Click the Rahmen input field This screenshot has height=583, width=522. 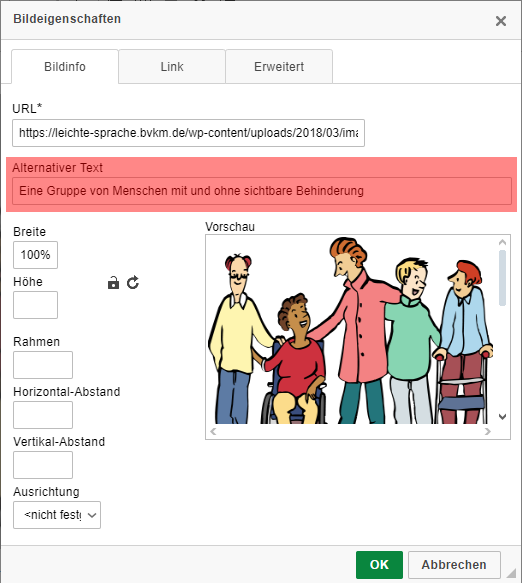coord(43,365)
